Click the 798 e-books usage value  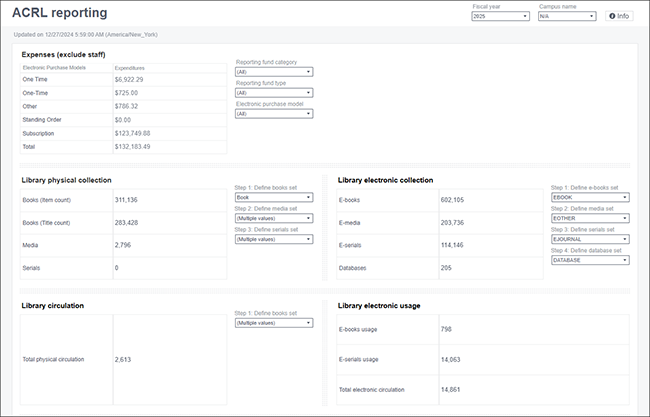[x=446, y=329]
